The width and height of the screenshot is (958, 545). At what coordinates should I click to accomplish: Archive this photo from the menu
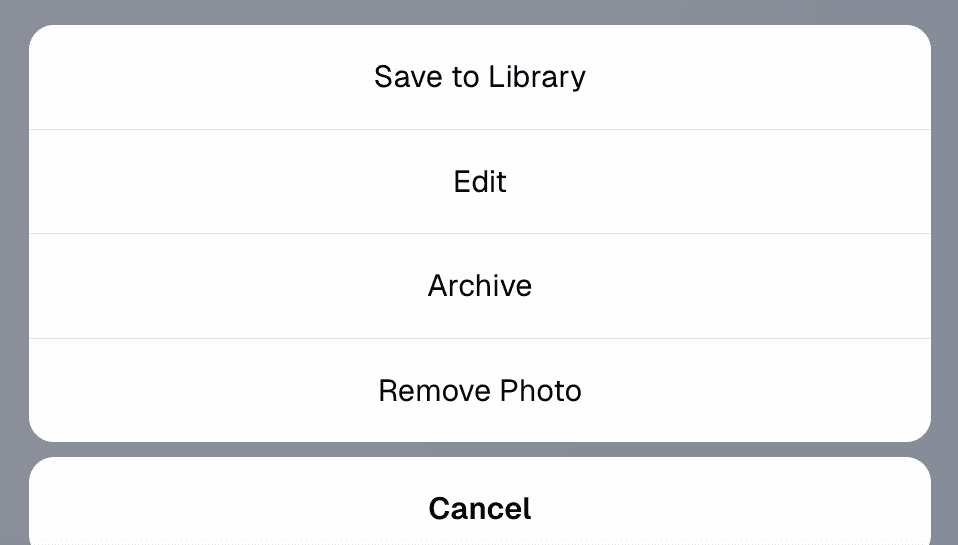480,286
